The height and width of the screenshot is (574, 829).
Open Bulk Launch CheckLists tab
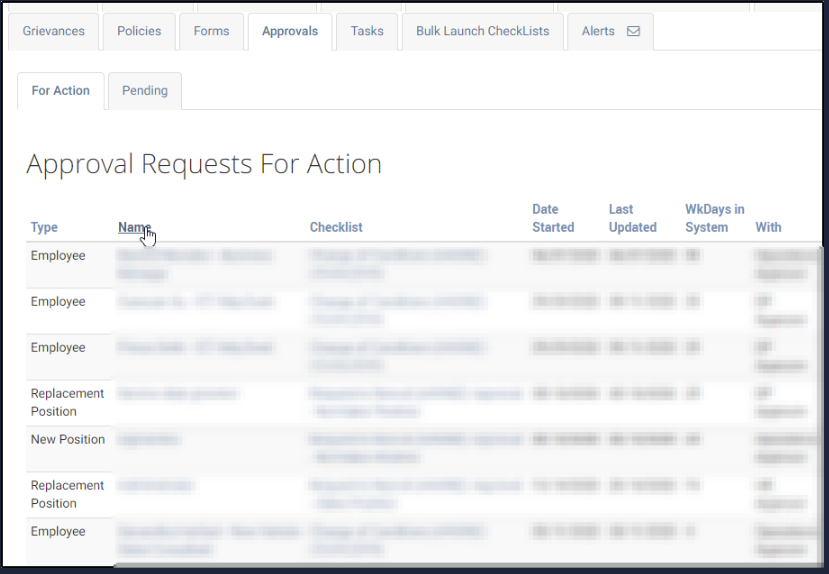pyautogui.click(x=483, y=31)
